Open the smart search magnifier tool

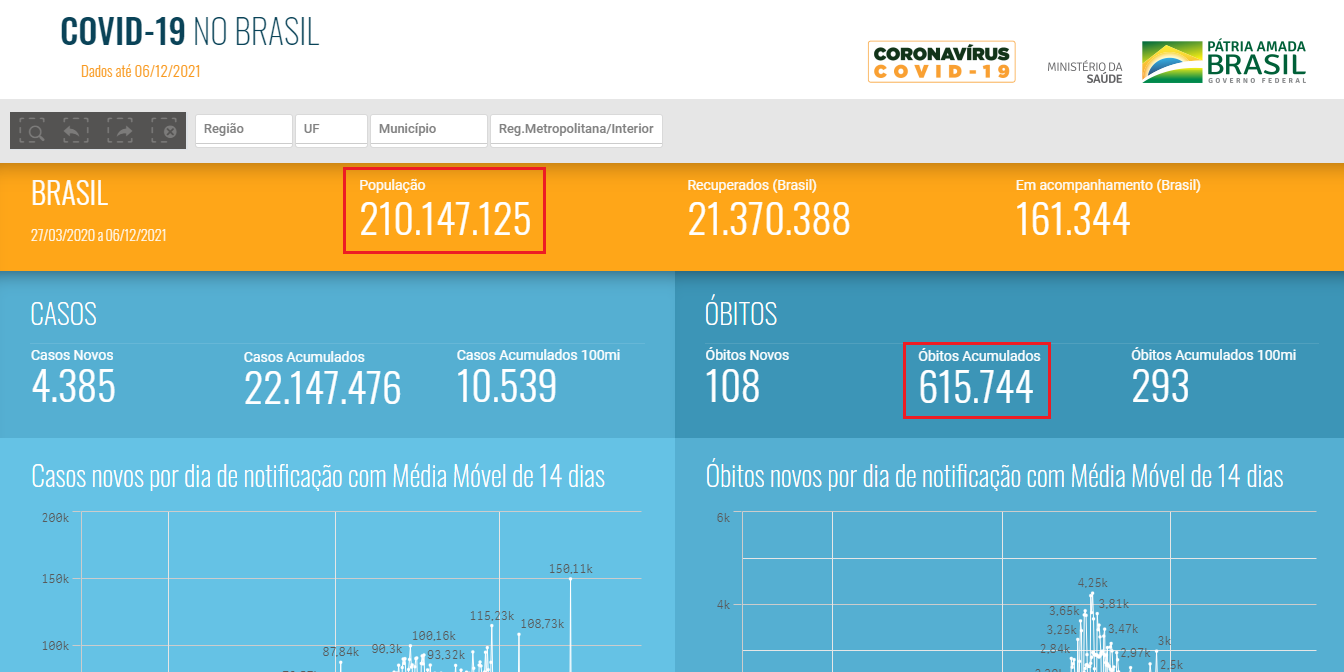tap(32, 131)
